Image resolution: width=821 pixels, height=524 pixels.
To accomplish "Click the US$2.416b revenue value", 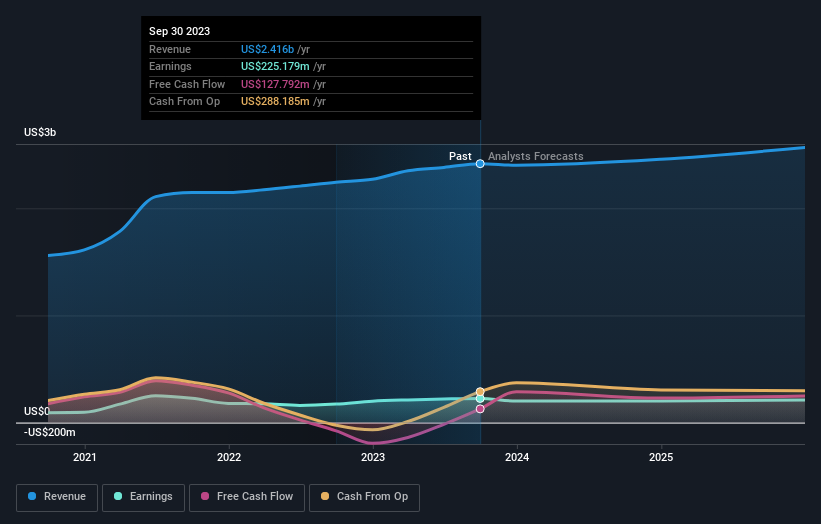I will [267, 49].
